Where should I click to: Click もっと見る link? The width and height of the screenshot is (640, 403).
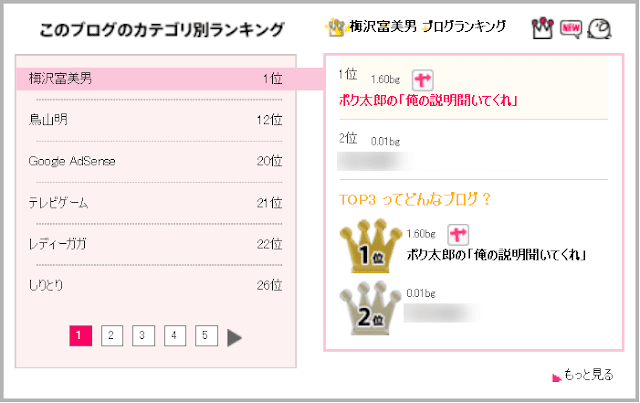(588, 374)
